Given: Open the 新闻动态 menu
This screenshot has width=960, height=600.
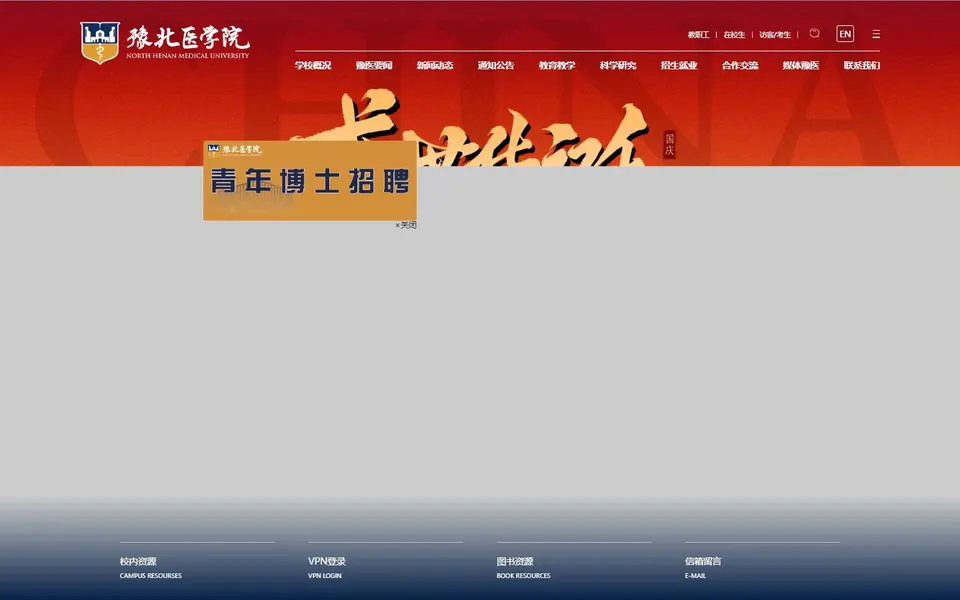Looking at the screenshot, I should point(435,66).
